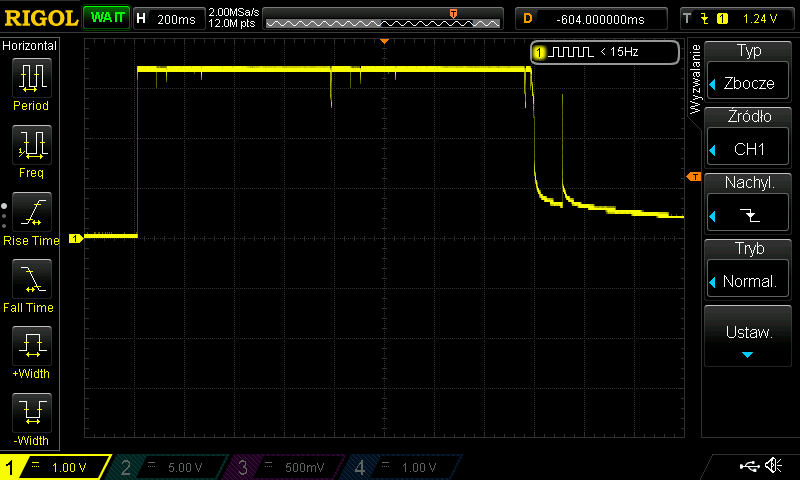
Task: Click the orange trigger level marker
Action: pos(693,177)
